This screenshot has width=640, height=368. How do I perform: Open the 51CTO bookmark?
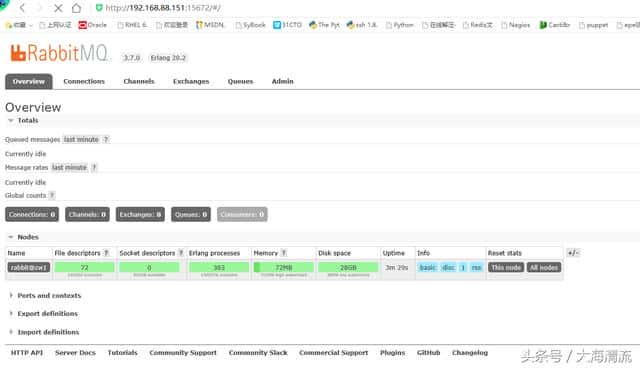pos(287,25)
